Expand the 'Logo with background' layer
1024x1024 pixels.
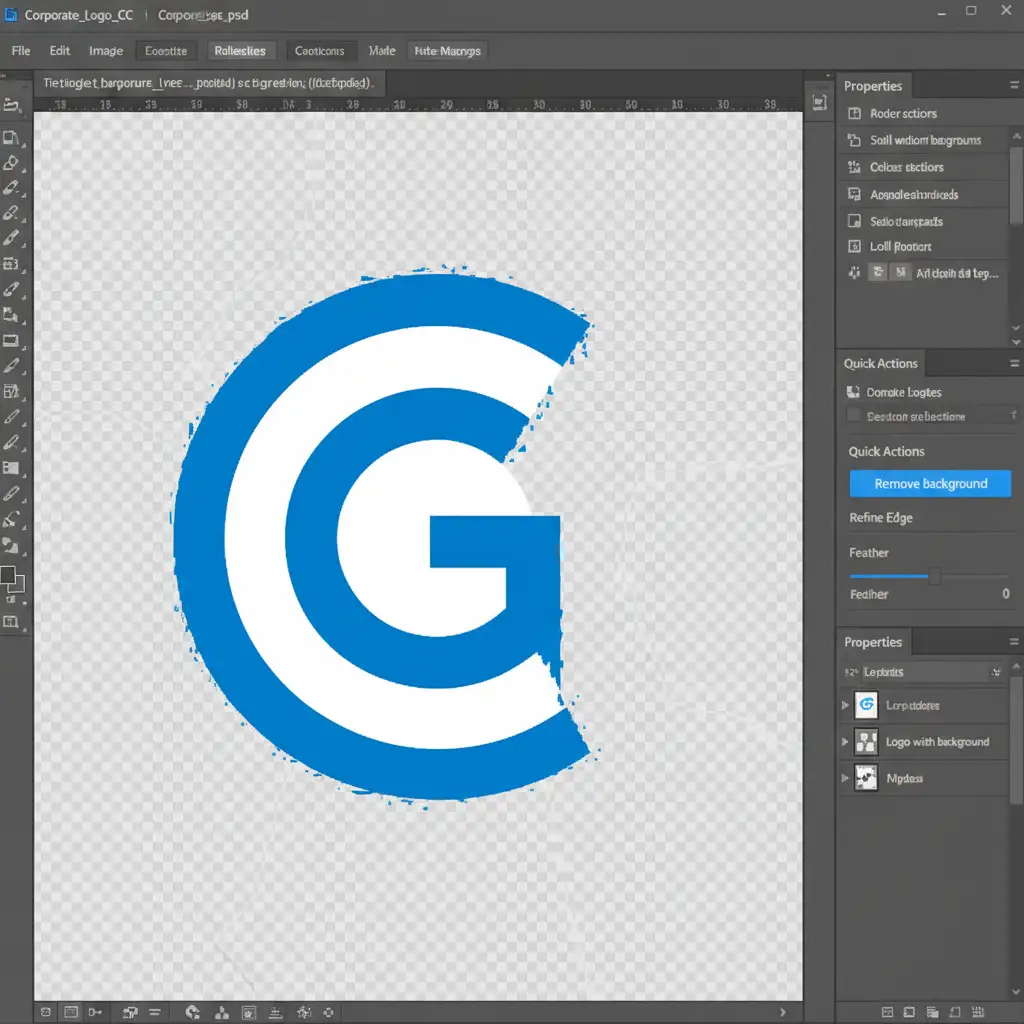tap(845, 742)
